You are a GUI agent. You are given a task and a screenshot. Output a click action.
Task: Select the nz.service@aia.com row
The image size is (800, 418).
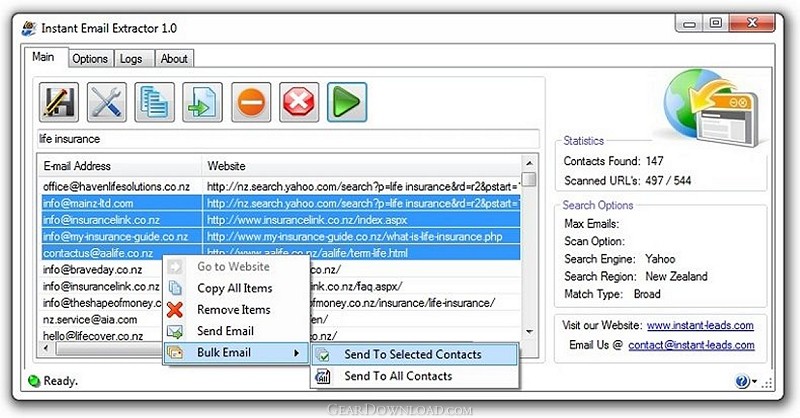tap(101, 319)
